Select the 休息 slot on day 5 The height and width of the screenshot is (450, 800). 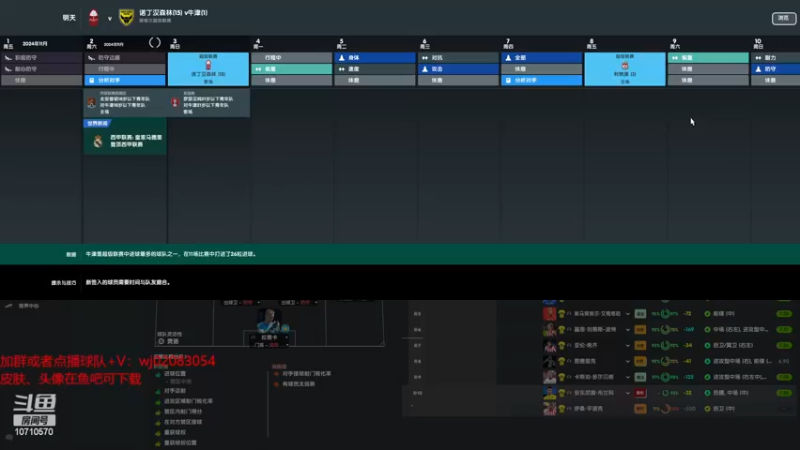pyautogui.click(x=374, y=80)
